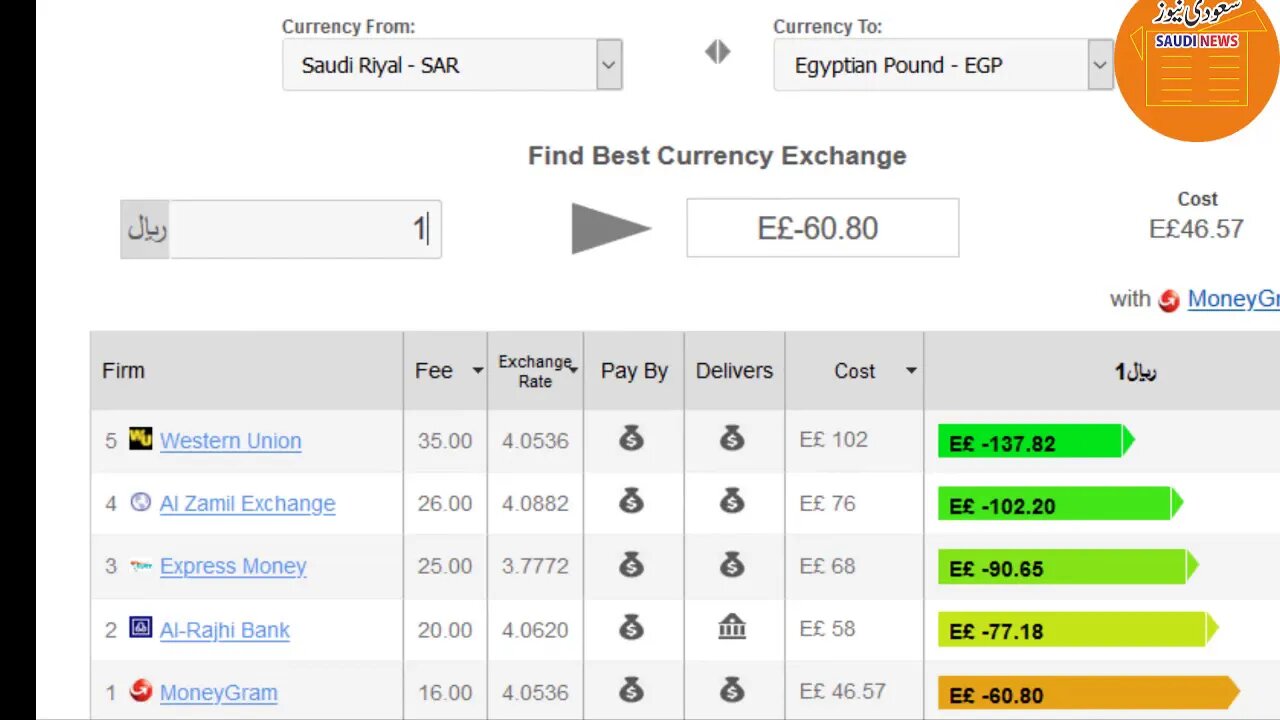
Task: Click the green bar E£ -102.20
Action: click(1060, 504)
